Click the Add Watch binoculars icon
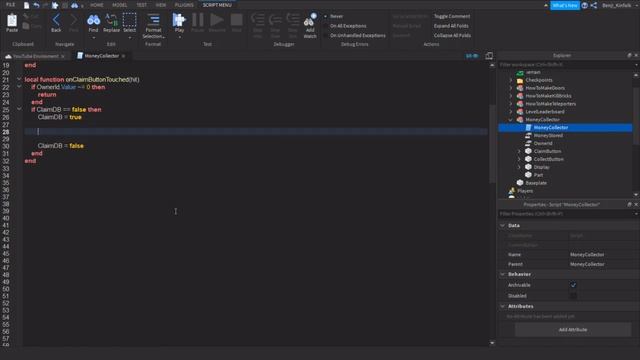 click(x=310, y=20)
